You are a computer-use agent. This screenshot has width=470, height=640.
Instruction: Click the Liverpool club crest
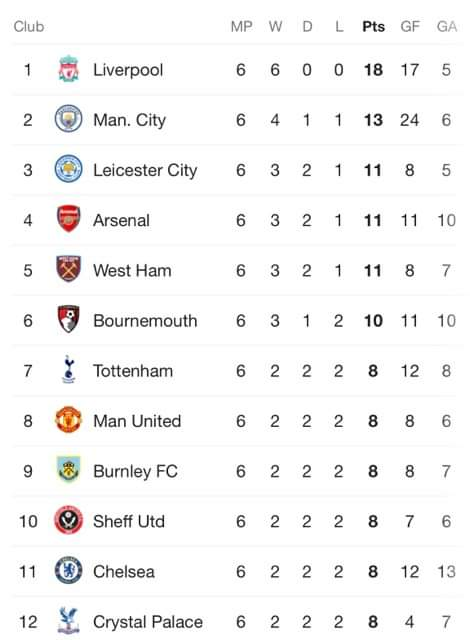(x=69, y=69)
